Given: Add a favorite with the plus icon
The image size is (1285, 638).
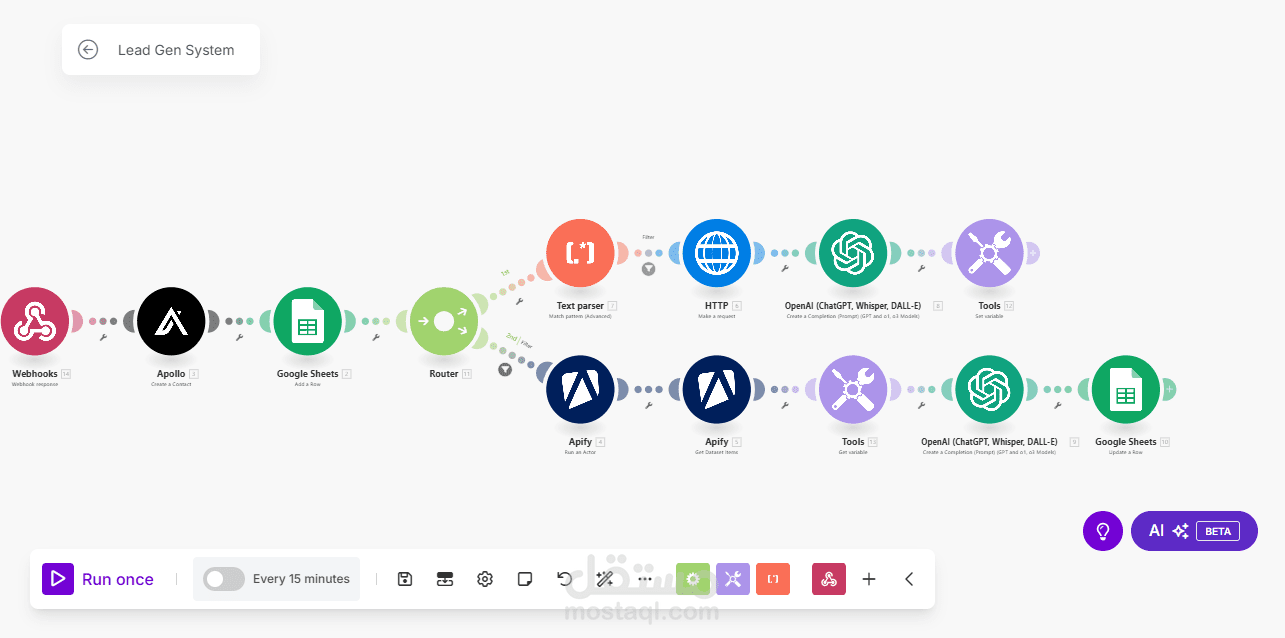Looking at the screenshot, I should coord(869,579).
